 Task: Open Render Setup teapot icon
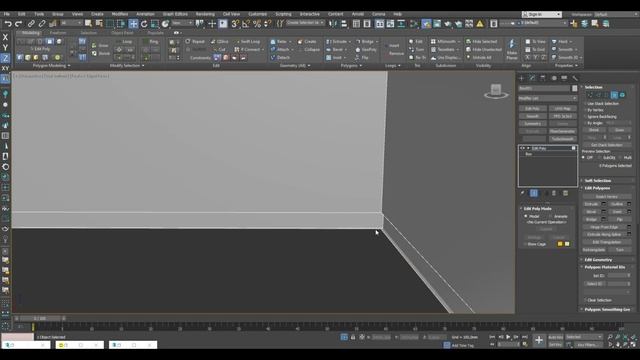(426, 24)
